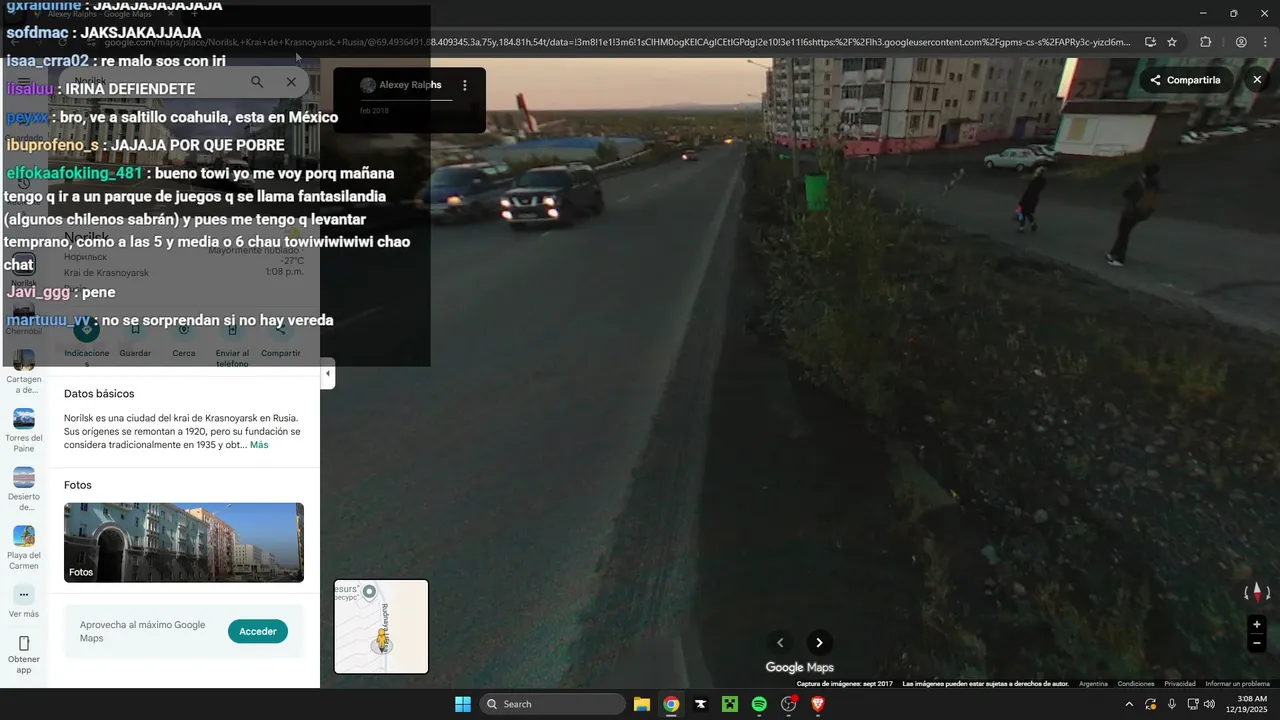Open Spotify from taskbar
1280x720 pixels.
[759, 704]
